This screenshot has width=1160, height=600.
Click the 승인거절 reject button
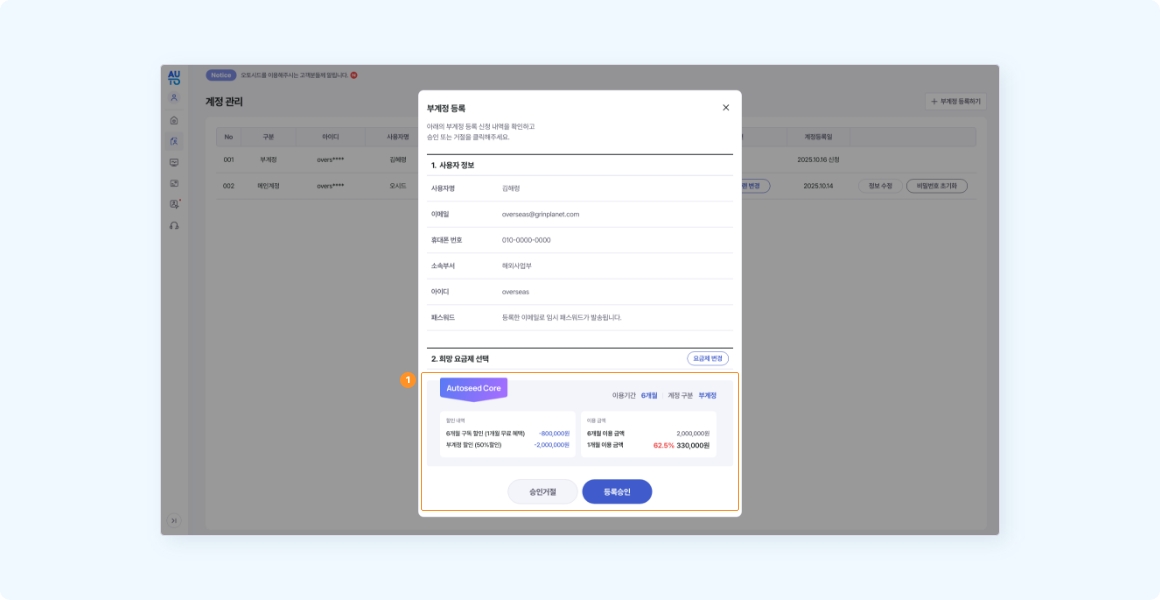coord(542,492)
